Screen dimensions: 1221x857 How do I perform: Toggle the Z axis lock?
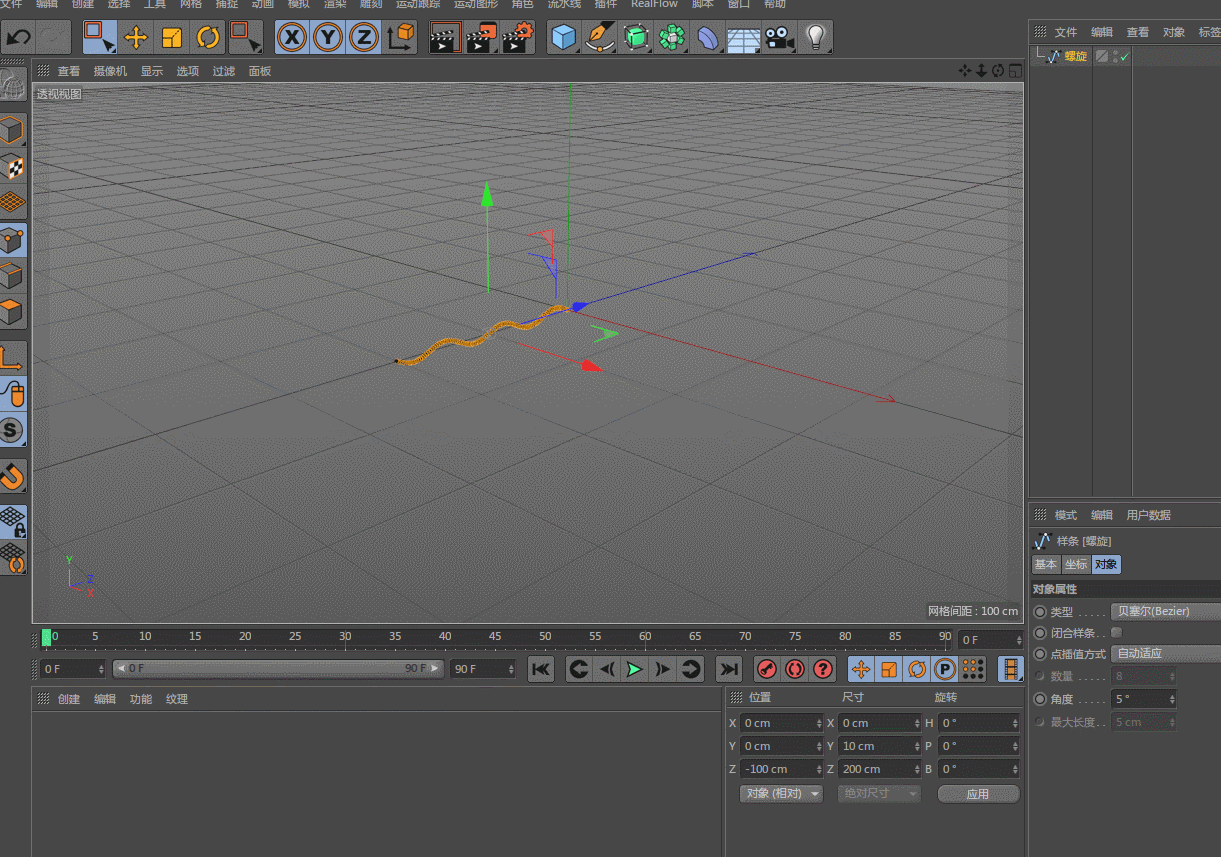click(x=364, y=38)
